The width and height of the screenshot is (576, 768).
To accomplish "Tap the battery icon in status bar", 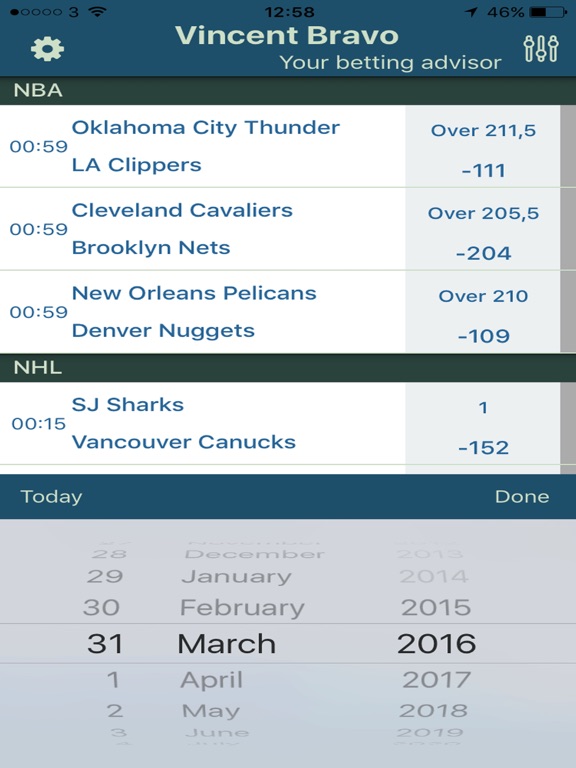I will point(549,11).
